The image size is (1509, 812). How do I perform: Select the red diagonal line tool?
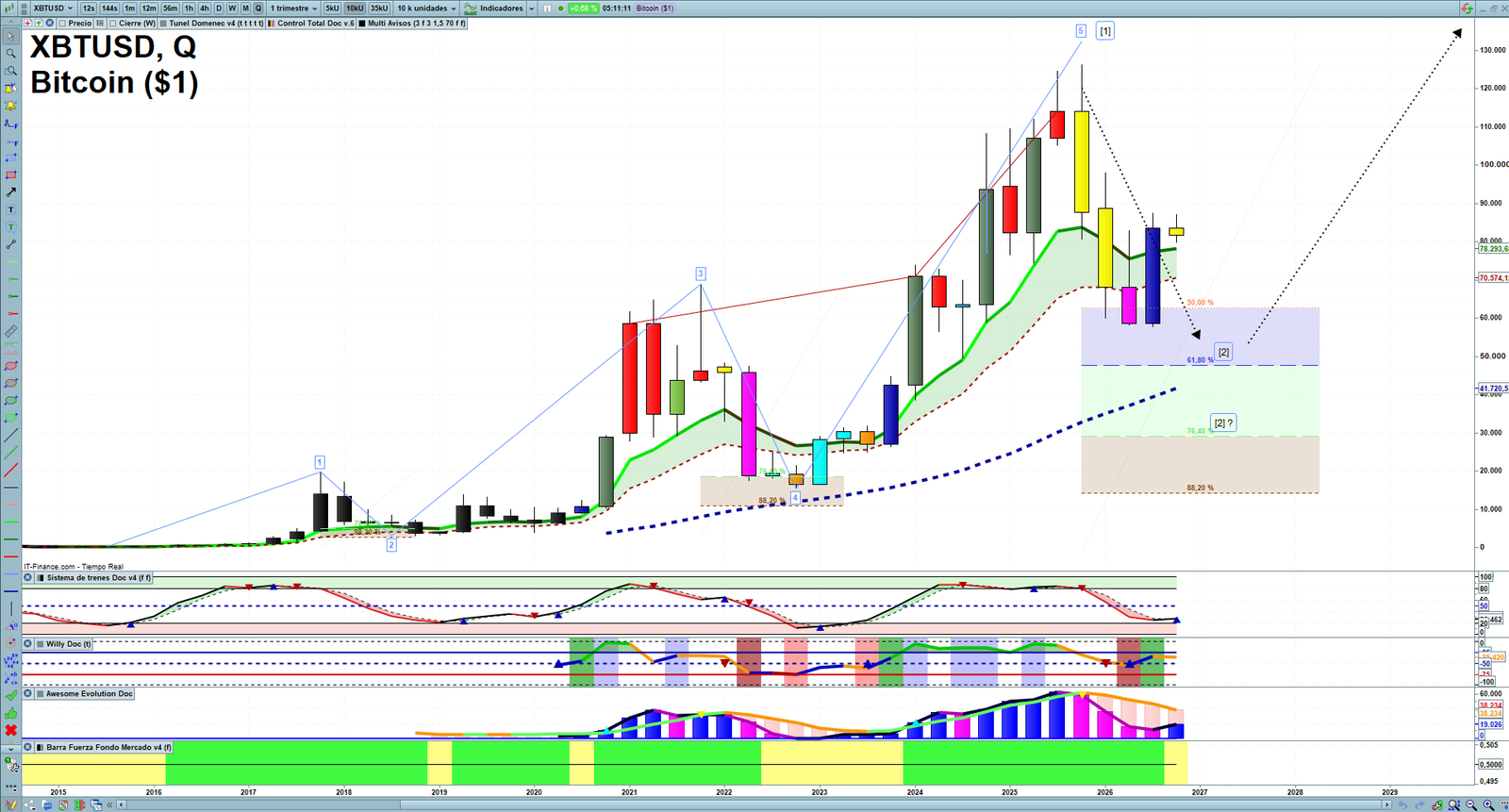click(11, 470)
